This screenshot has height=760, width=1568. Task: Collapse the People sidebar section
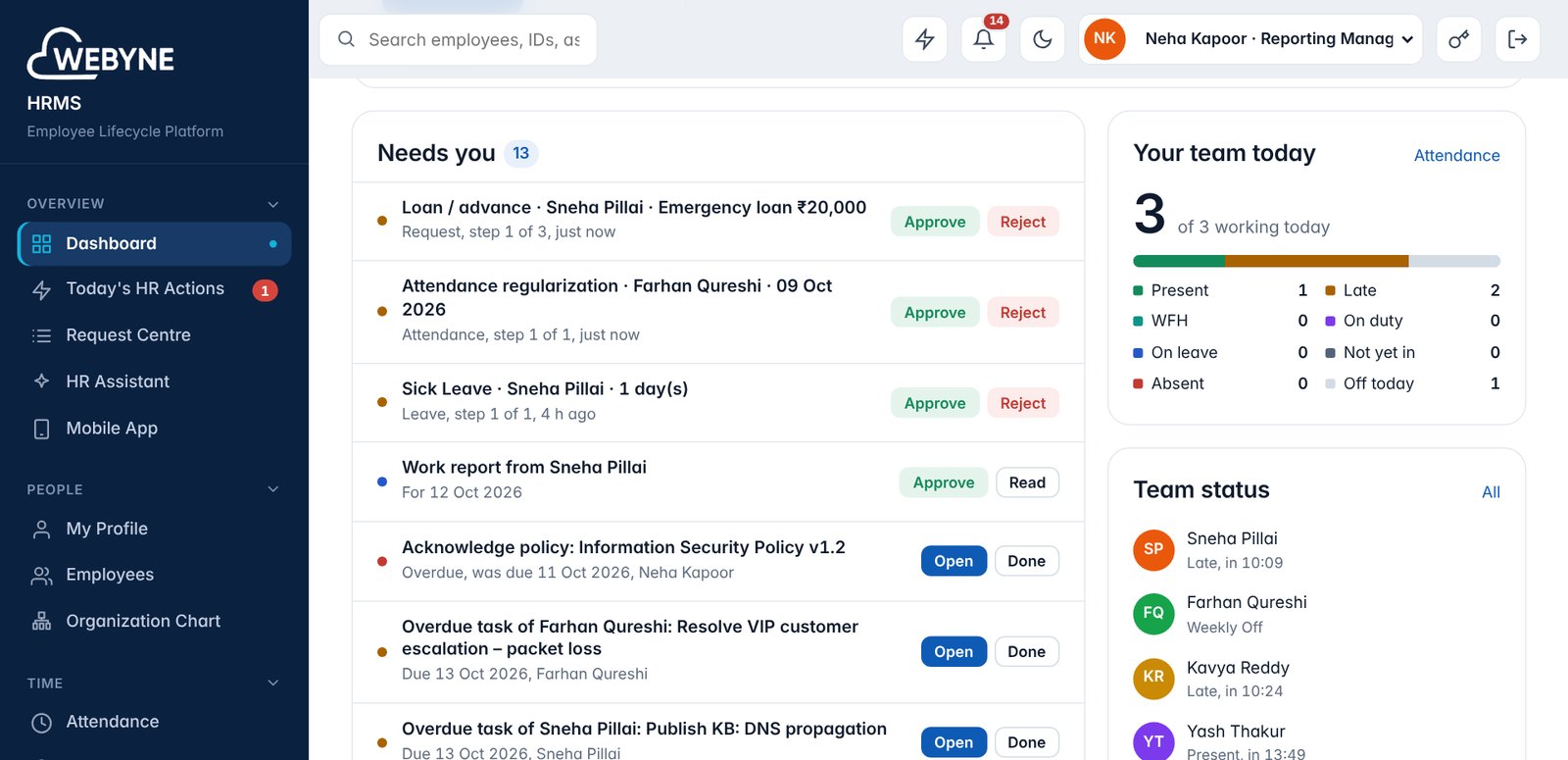coord(273,489)
